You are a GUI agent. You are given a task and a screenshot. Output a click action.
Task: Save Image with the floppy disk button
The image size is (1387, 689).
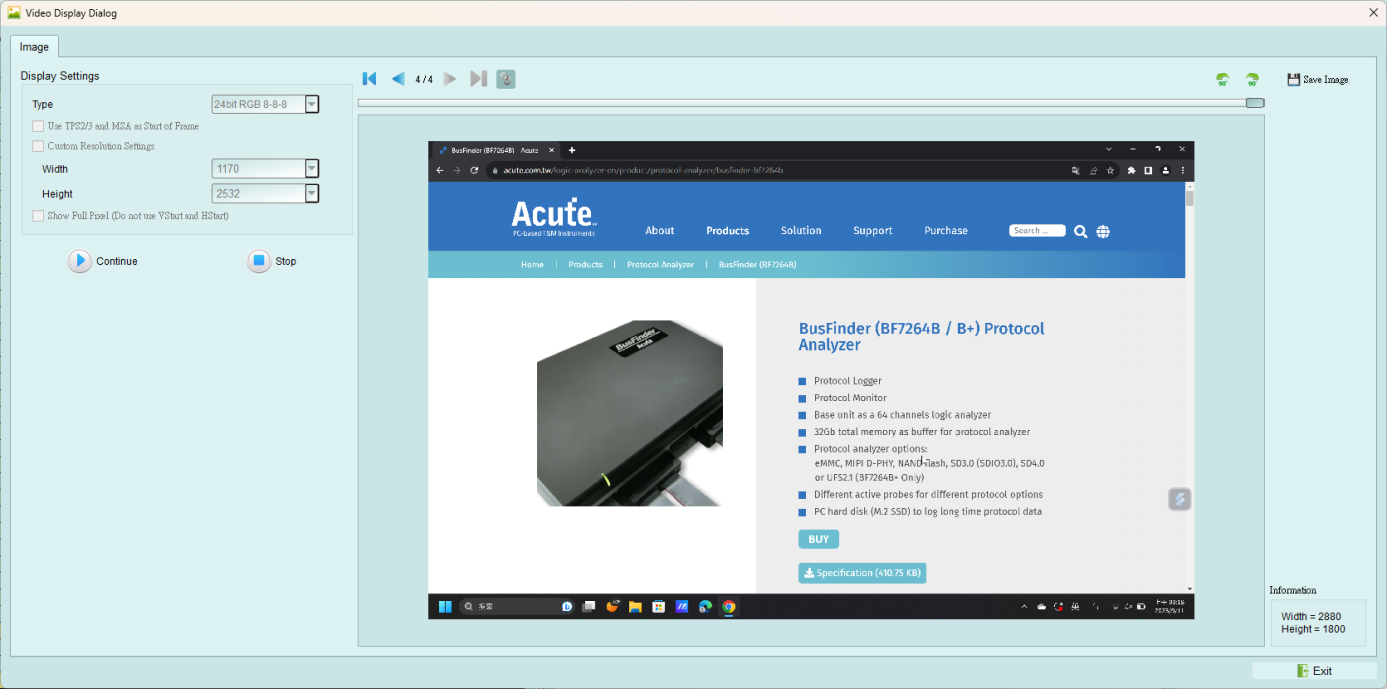pos(1317,80)
